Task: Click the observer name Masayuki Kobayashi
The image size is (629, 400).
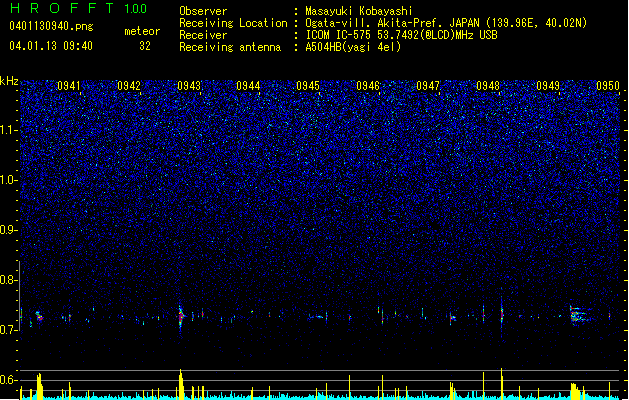Action: click(359, 11)
